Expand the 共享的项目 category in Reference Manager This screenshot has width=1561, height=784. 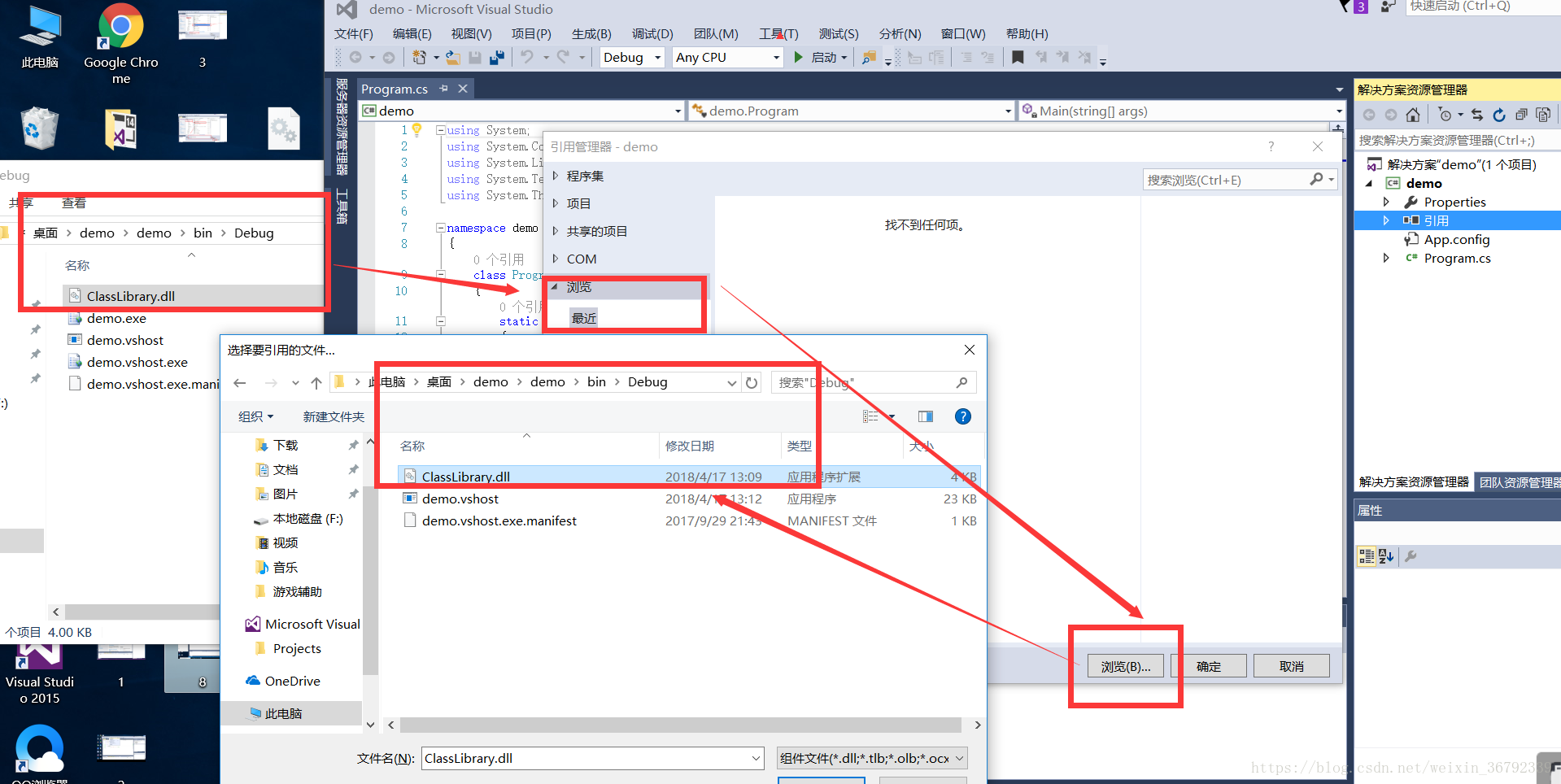click(556, 231)
